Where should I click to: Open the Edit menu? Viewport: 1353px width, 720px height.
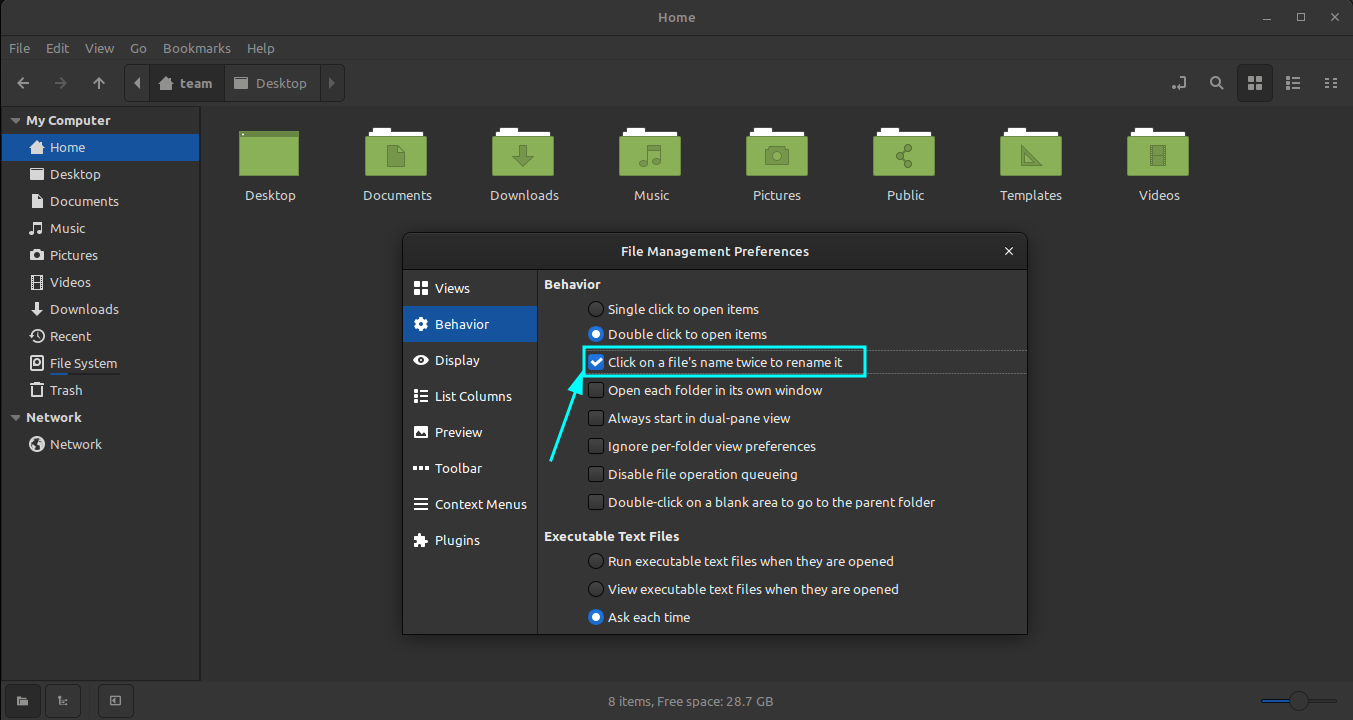(x=58, y=48)
